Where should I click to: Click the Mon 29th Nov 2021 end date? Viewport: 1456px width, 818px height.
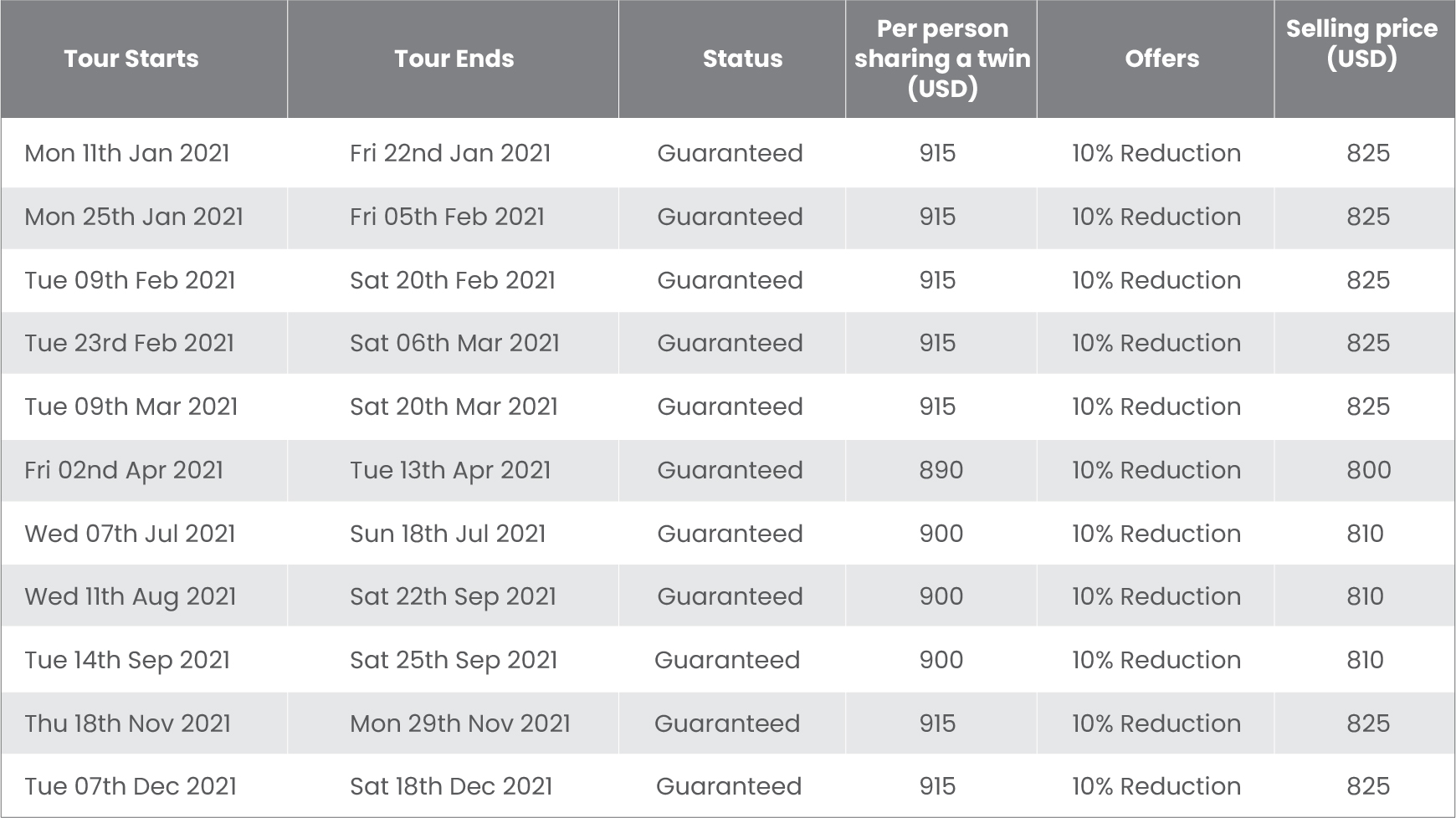(460, 723)
